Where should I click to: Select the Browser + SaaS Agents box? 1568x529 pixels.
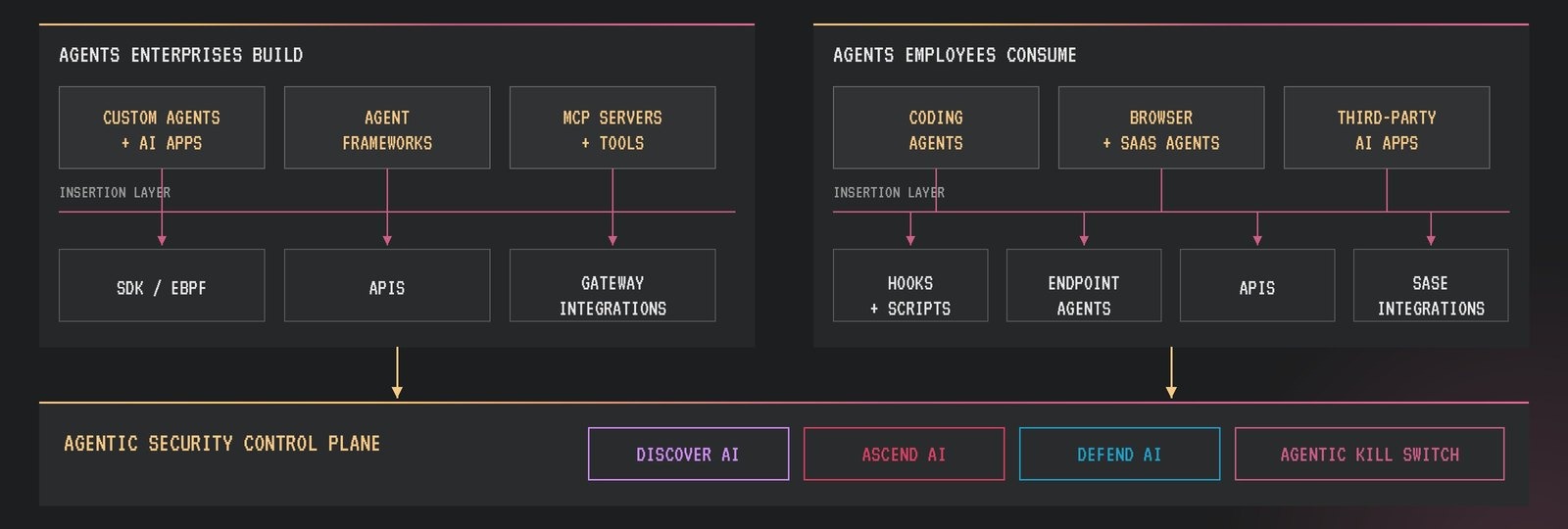pos(1161,127)
